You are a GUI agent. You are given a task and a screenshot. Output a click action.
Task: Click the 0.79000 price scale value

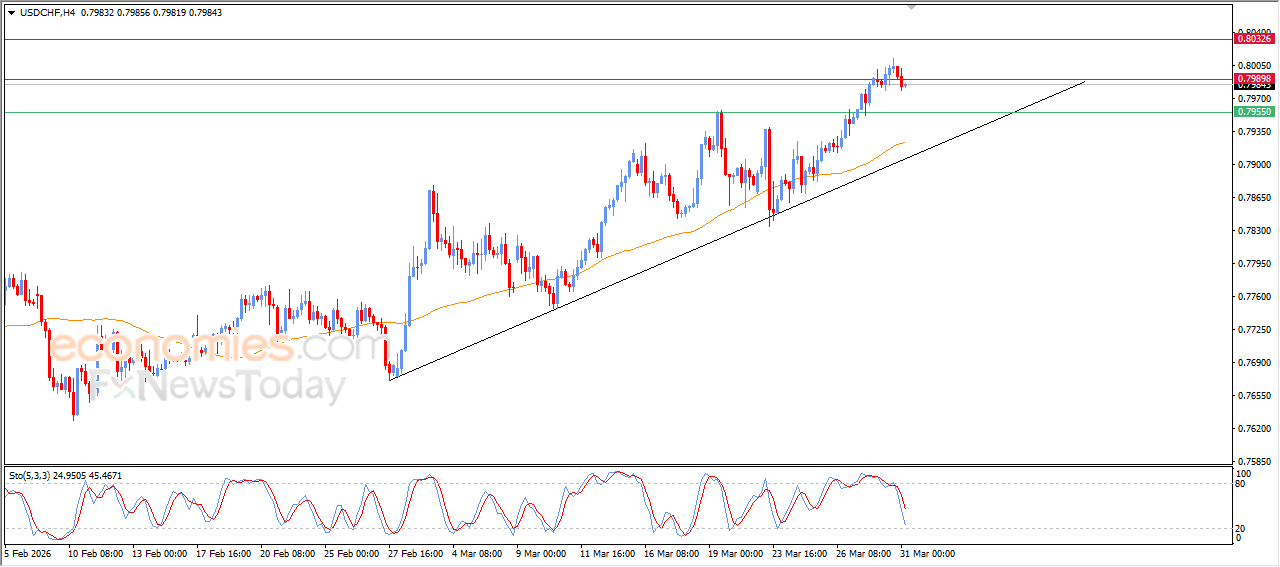[x=1255, y=165]
